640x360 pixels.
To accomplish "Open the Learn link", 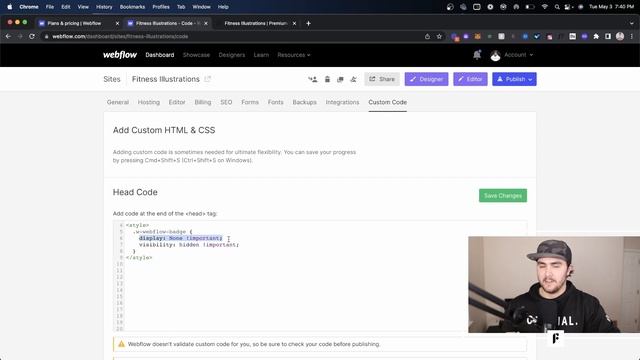I will (261, 55).
